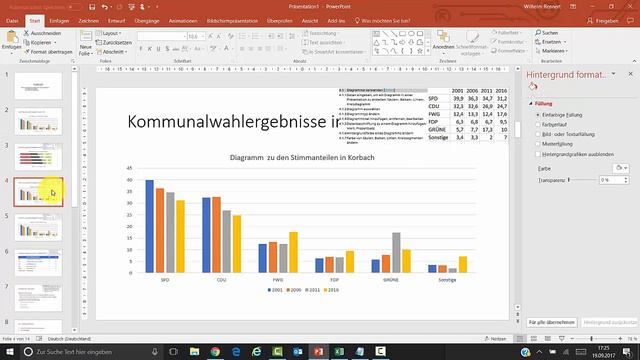The width and height of the screenshot is (640, 360).
Task: Insert a new slide with Neue Folie
Action: click(x=86, y=44)
